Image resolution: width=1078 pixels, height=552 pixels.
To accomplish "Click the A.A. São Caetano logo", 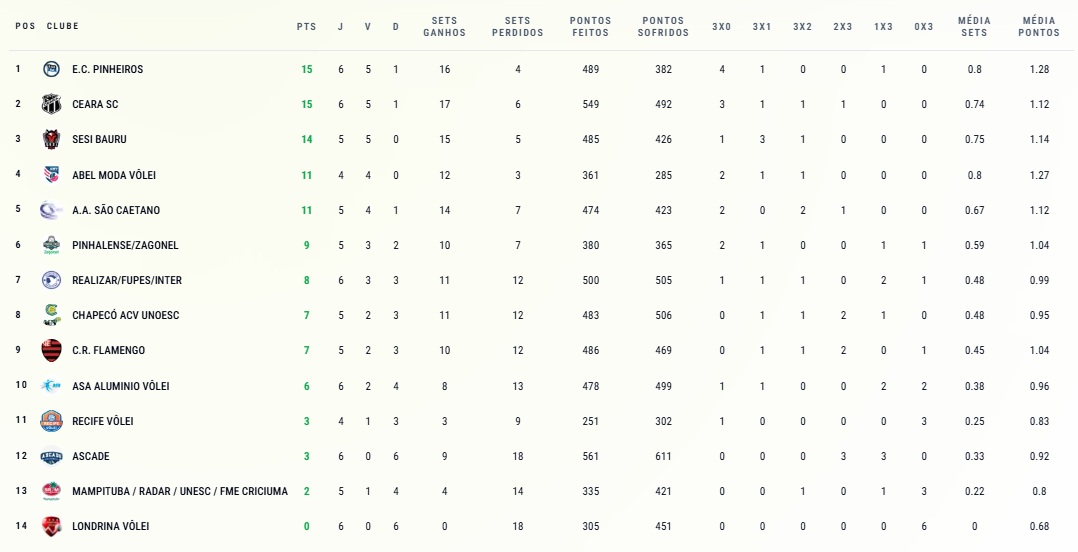I will (51, 210).
